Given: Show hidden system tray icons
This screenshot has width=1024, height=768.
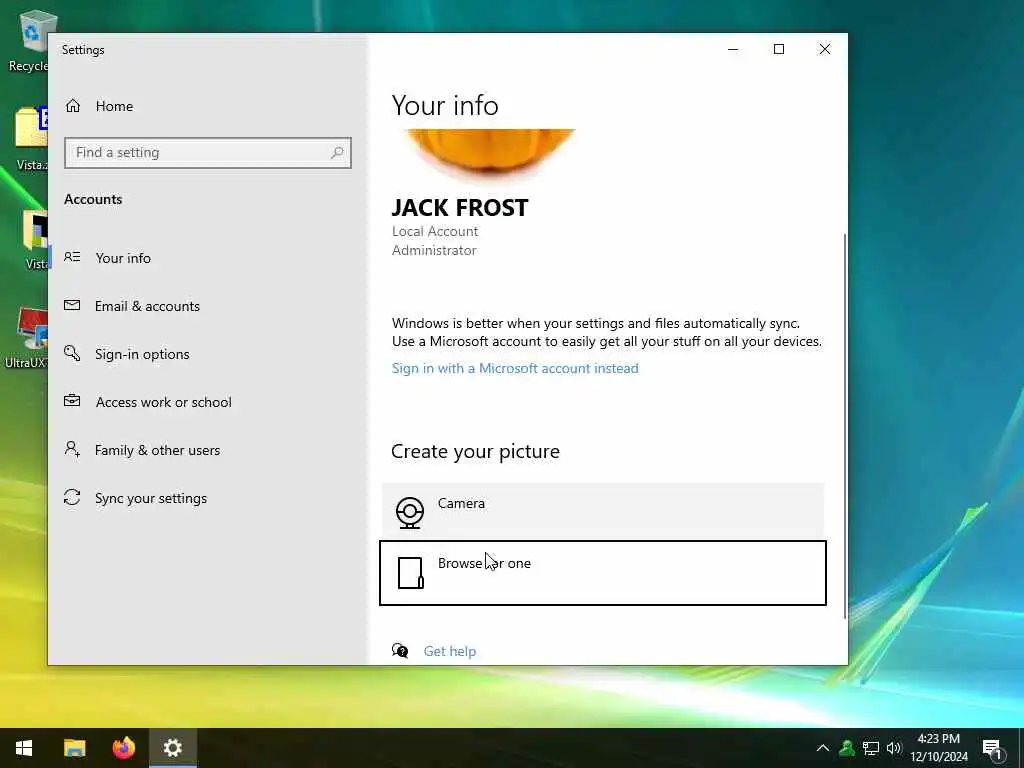Looking at the screenshot, I should point(823,748).
